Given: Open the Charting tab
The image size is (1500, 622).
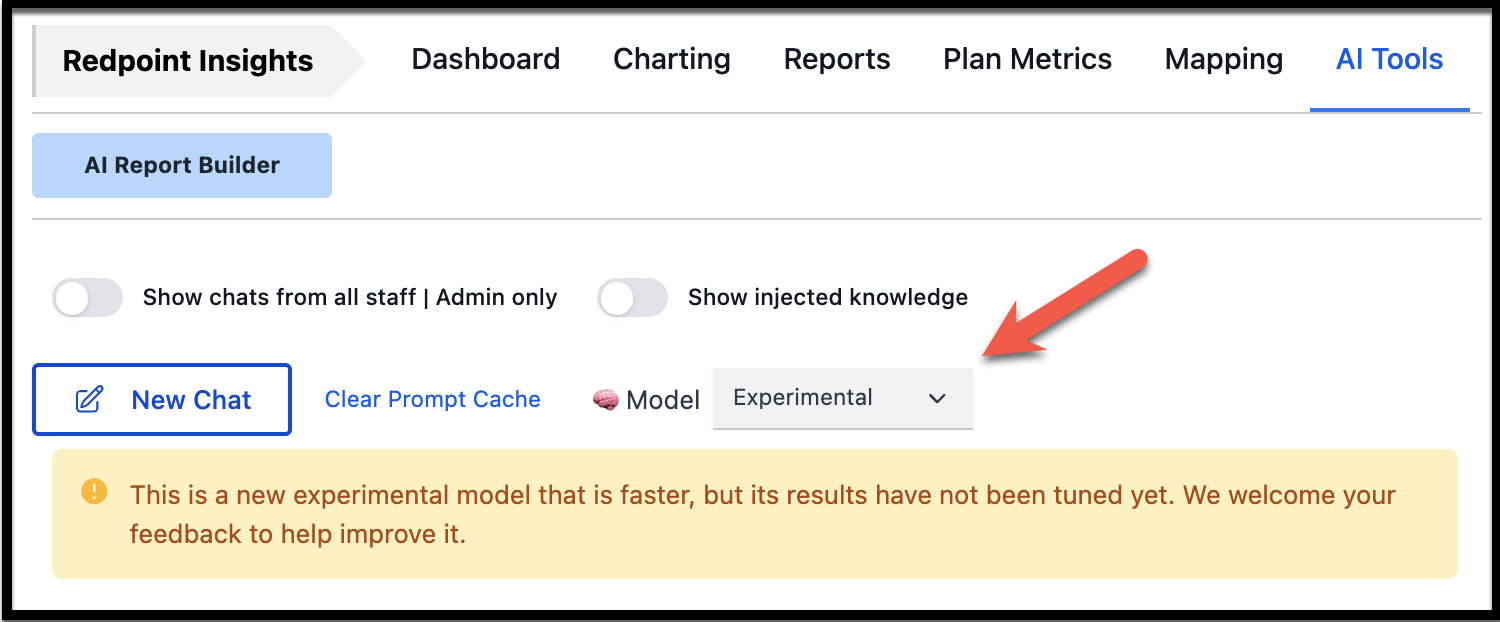Looking at the screenshot, I should (x=671, y=60).
